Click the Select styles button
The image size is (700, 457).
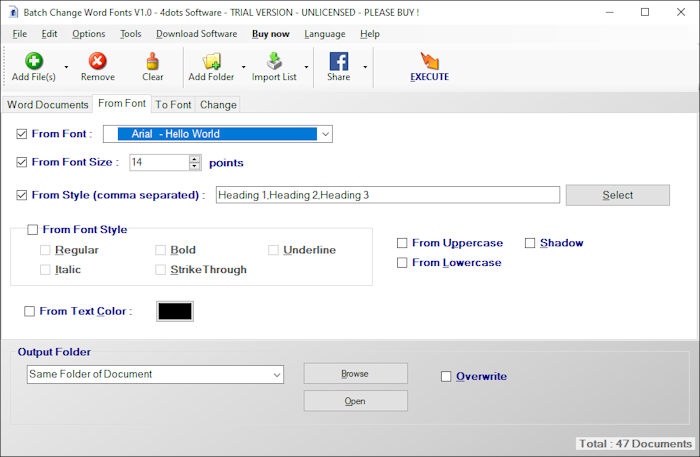pyautogui.click(x=618, y=195)
